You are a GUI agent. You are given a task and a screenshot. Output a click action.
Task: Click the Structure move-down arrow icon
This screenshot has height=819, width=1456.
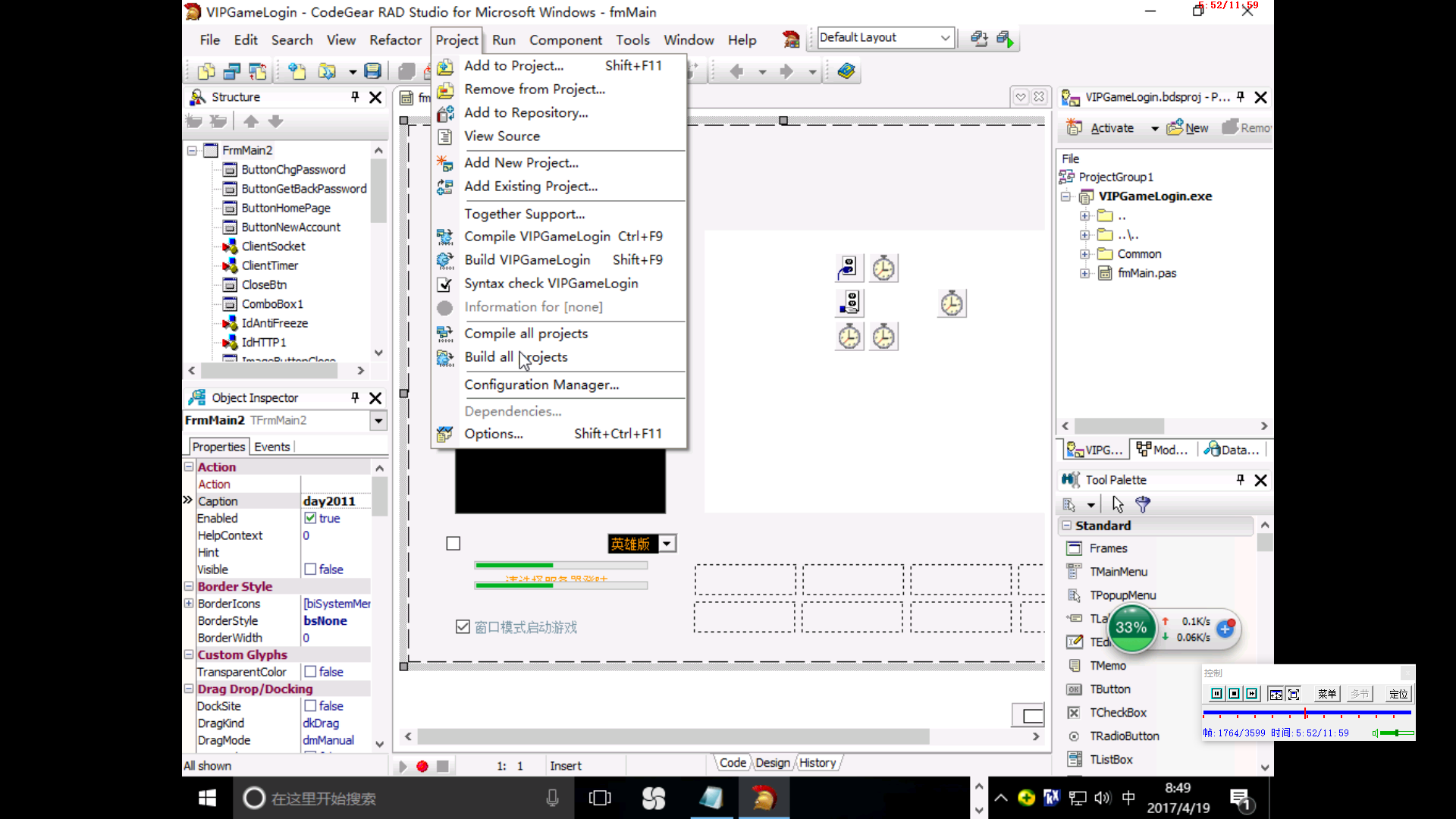[x=275, y=121]
